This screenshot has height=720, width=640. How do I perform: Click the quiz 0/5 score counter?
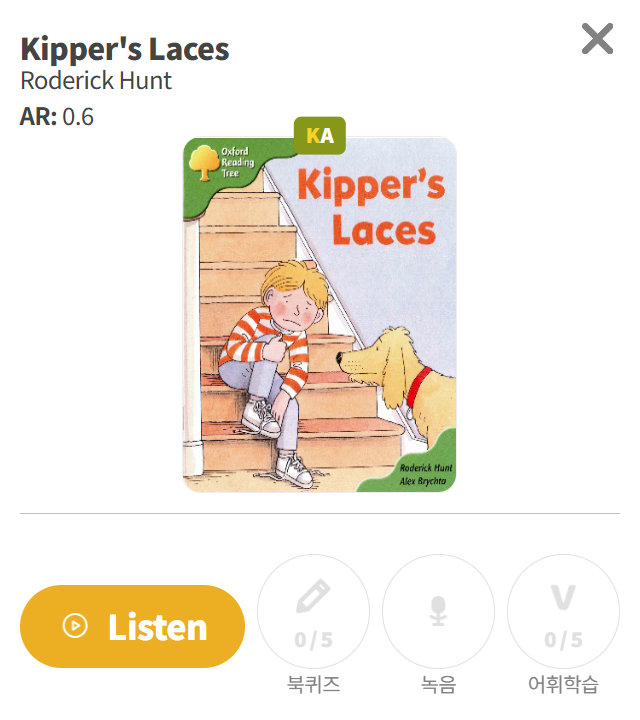click(x=313, y=640)
